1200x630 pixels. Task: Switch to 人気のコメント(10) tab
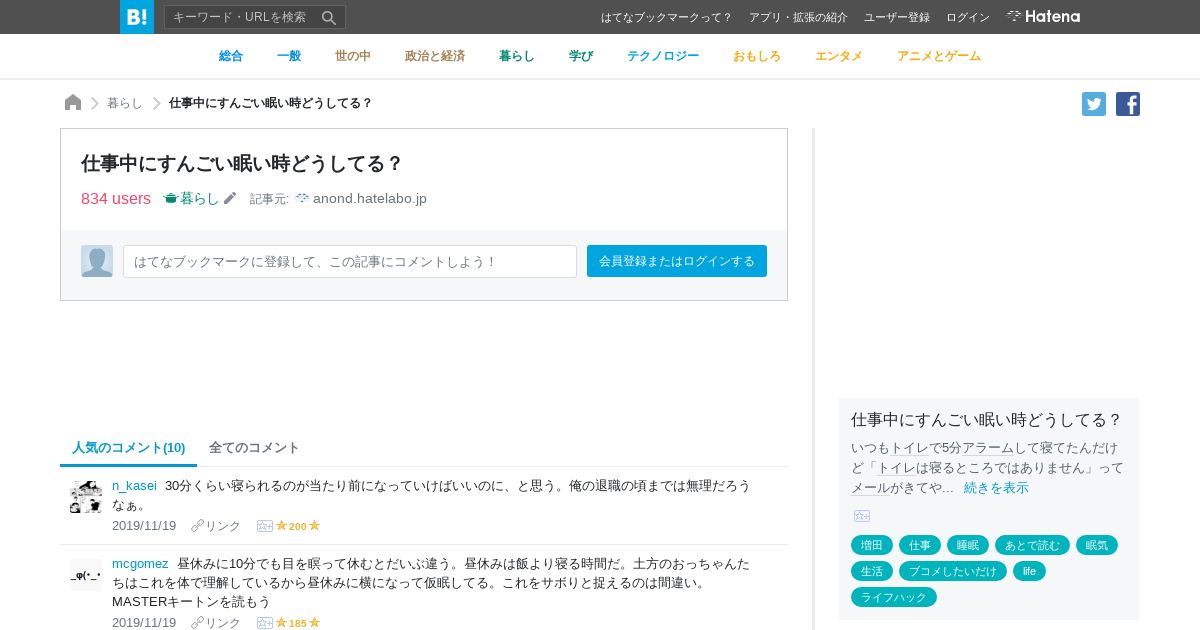pos(129,447)
